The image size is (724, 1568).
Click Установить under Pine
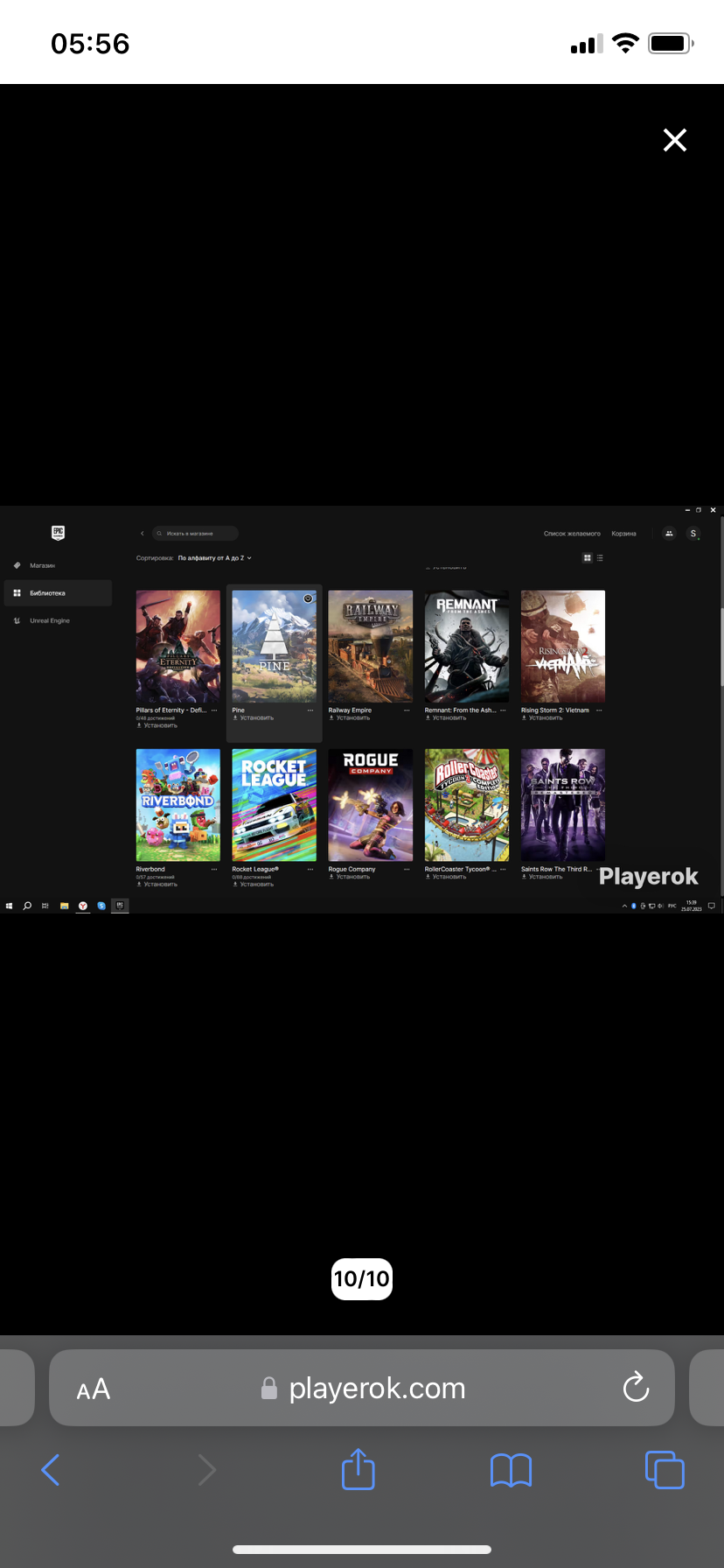[x=254, y=717]
